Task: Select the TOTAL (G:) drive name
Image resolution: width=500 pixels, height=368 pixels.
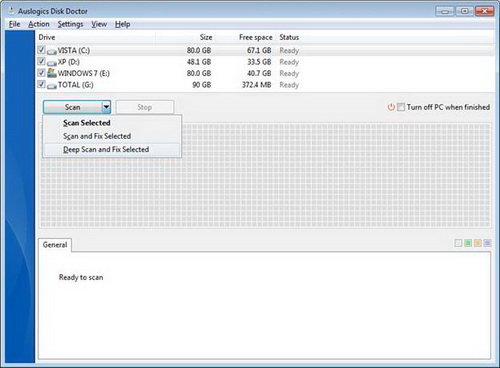Action: pyautogui.click(x=76, y=85)
